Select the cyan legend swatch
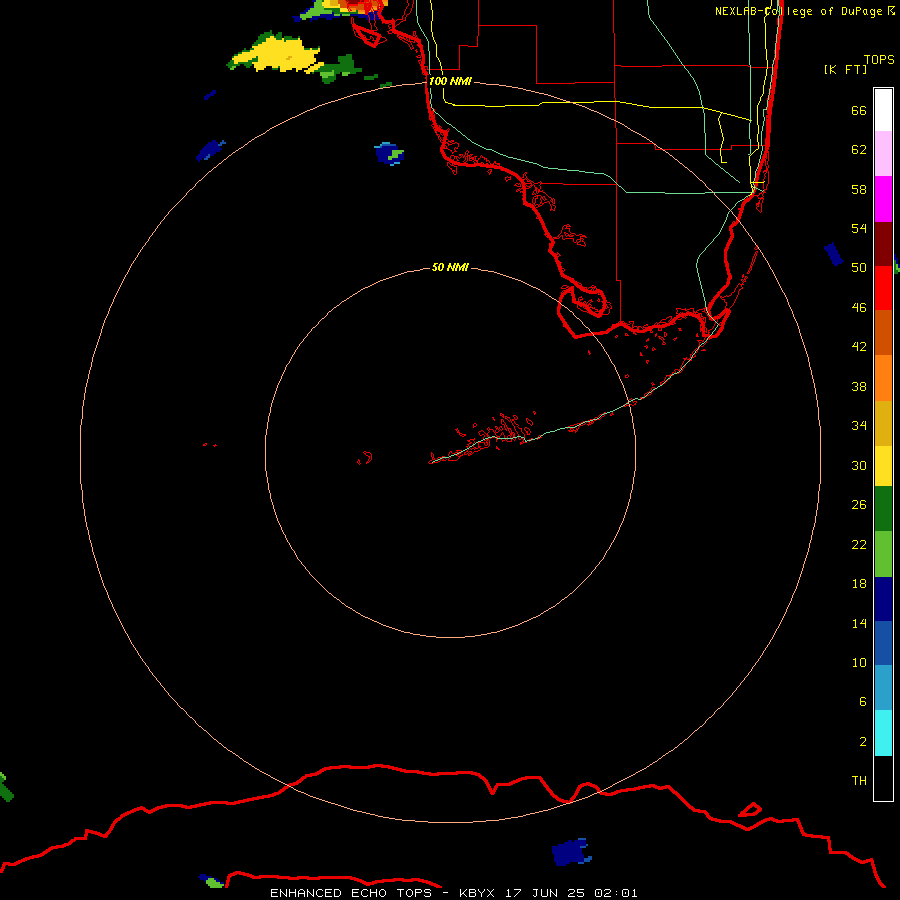900x900 pixels. coord(883,733)
